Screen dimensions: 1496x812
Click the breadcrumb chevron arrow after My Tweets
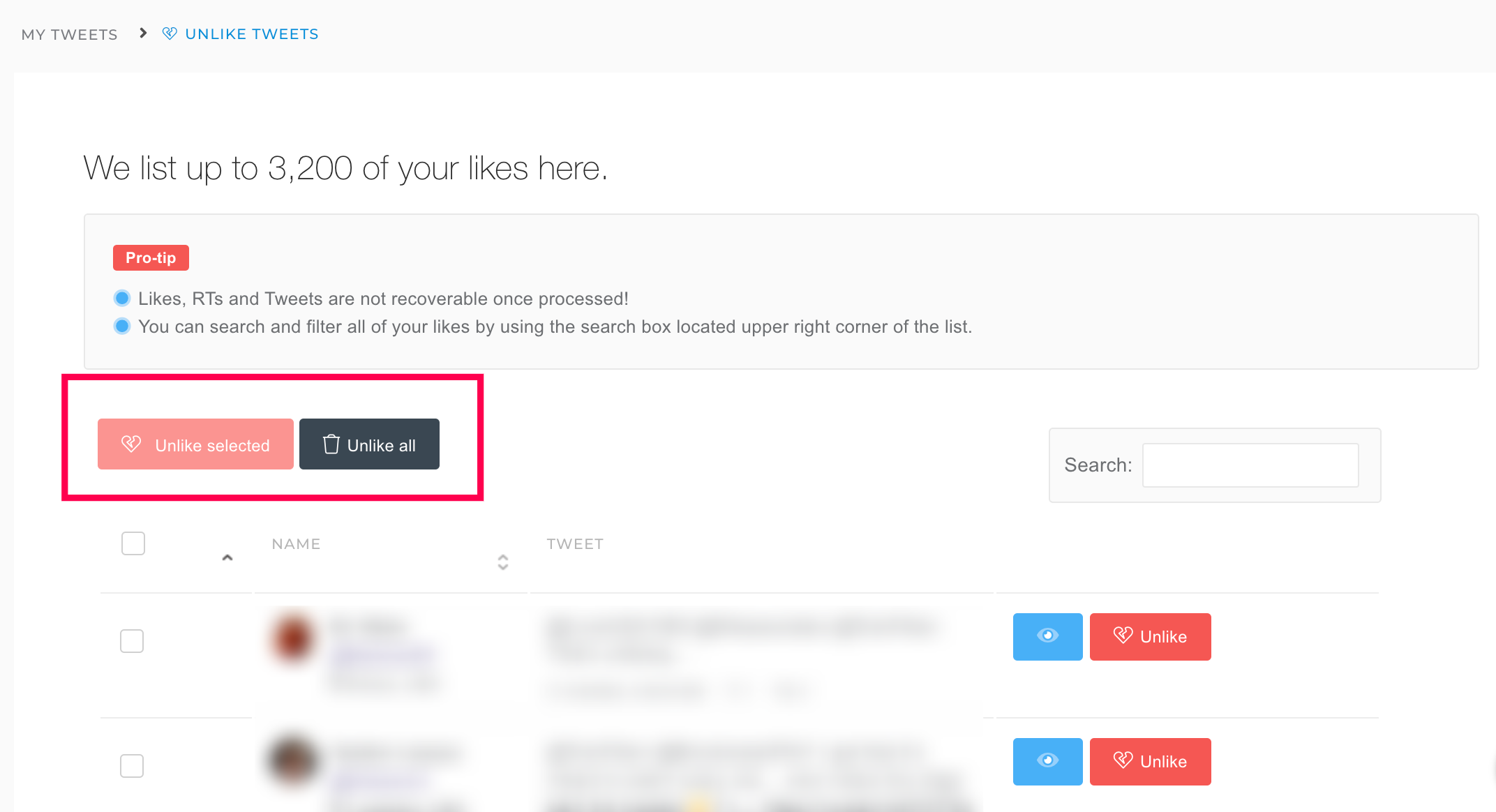143,33
